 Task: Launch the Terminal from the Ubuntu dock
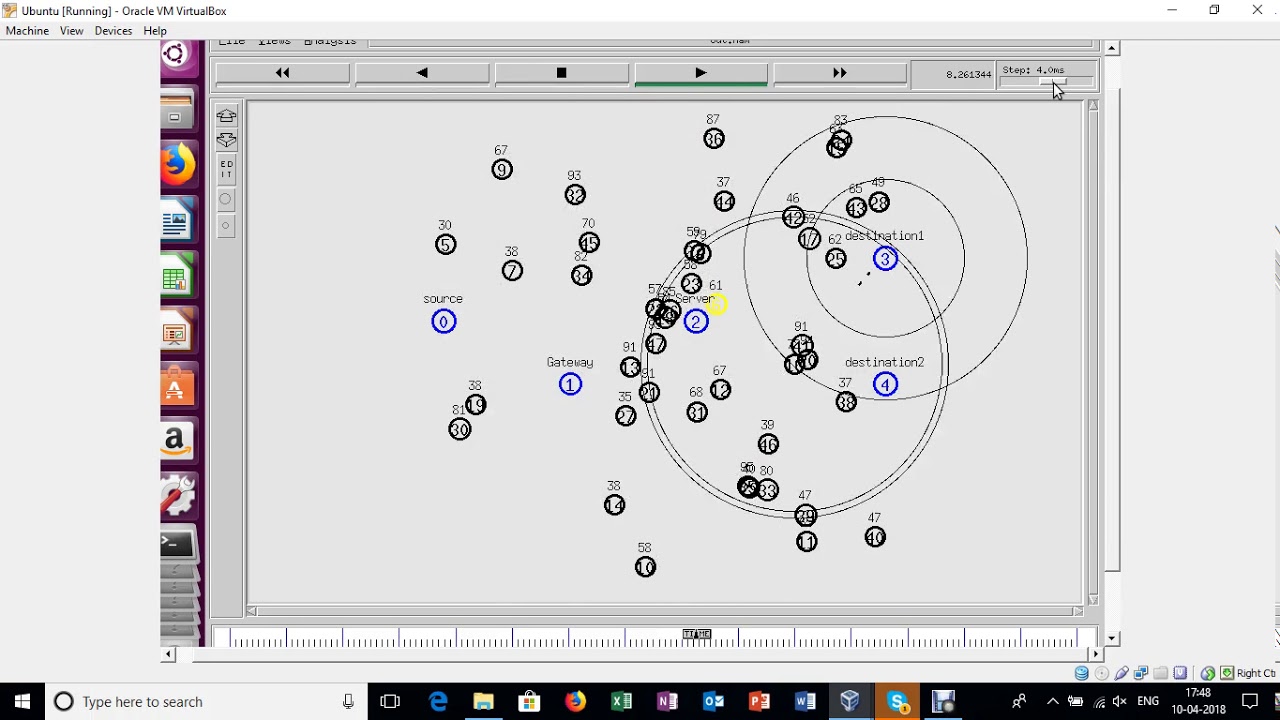(x=177, y=544)
